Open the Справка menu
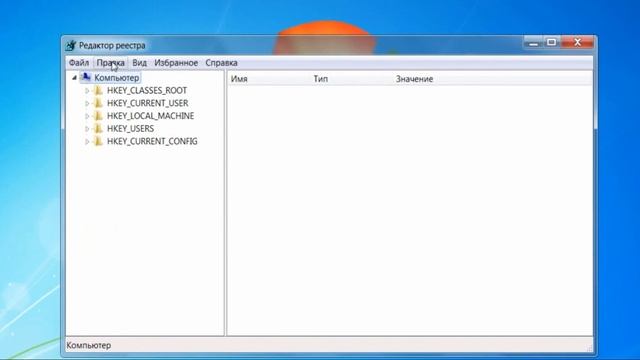Screen dimensions: 640x360 point(221,63)
